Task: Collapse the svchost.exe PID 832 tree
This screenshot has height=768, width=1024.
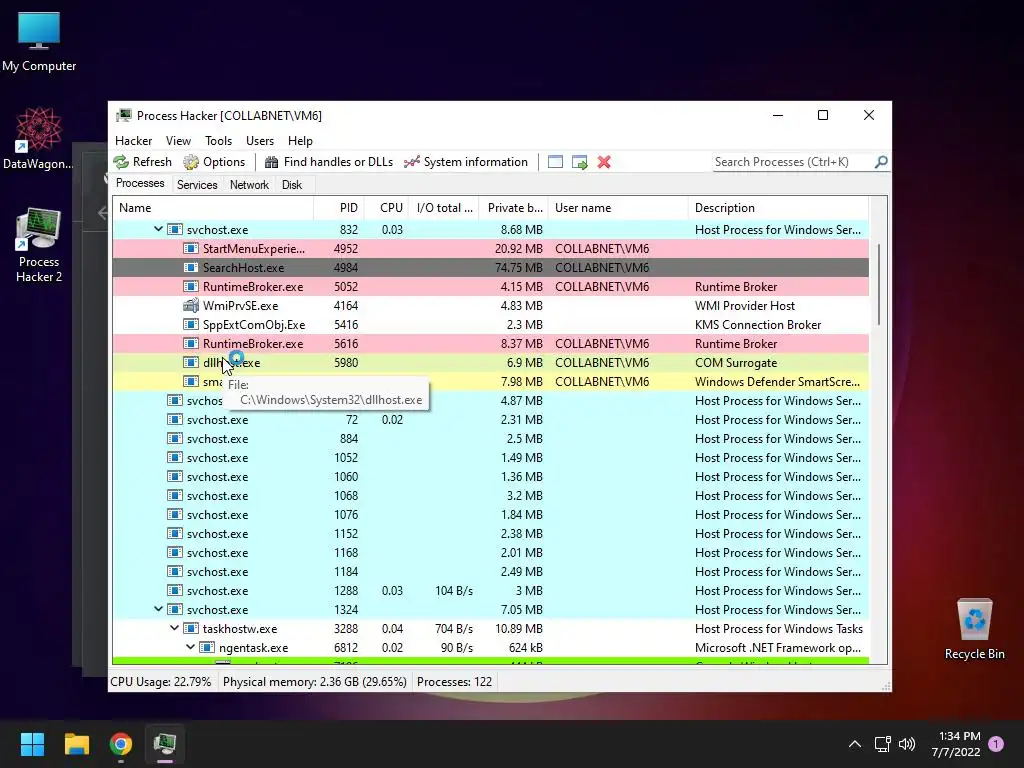Action: coord(158,229)
